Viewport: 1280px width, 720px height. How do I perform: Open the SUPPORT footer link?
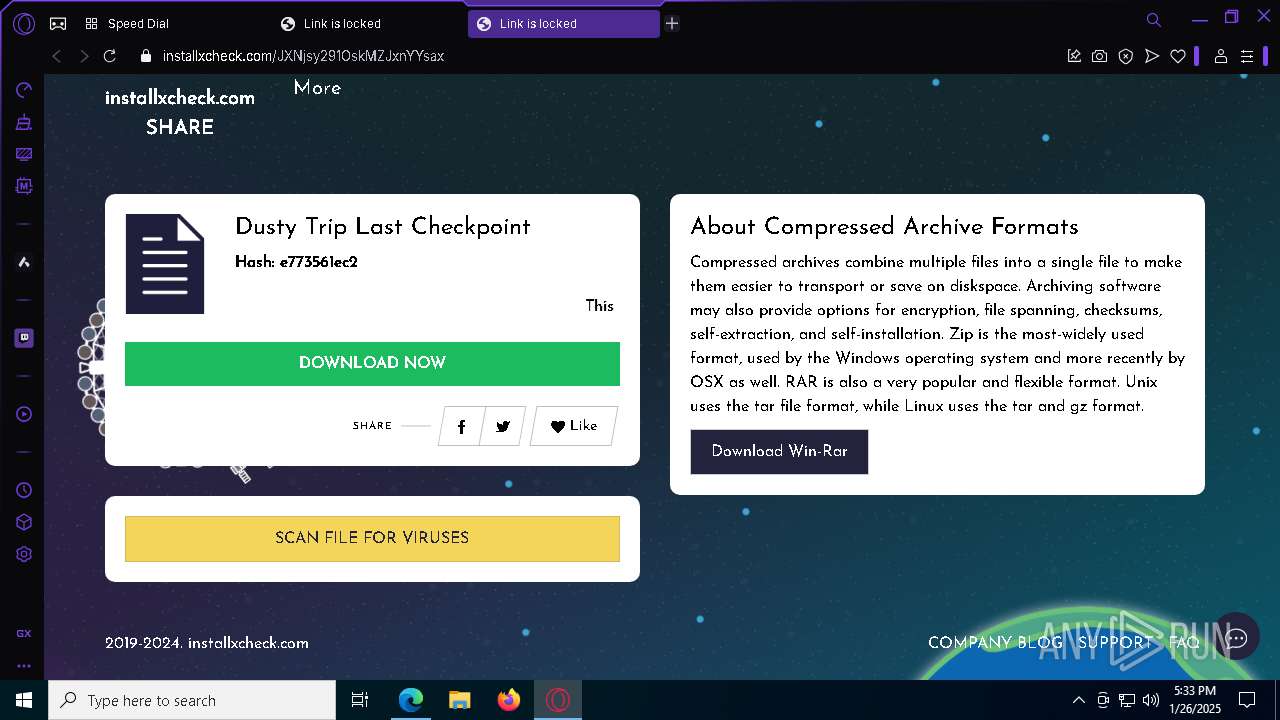pyautogui.click(x=1115, y=643)
